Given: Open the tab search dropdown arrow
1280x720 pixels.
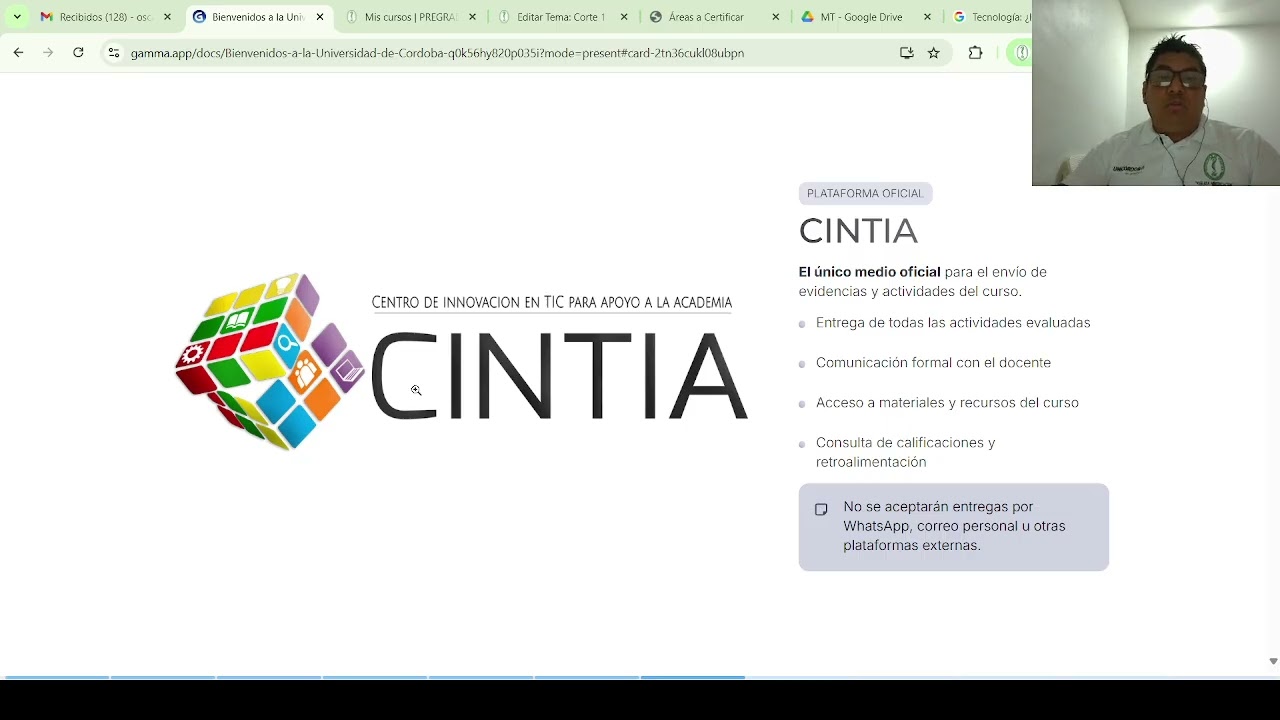Looking at the screenshot, I should (x=17, y=17).
